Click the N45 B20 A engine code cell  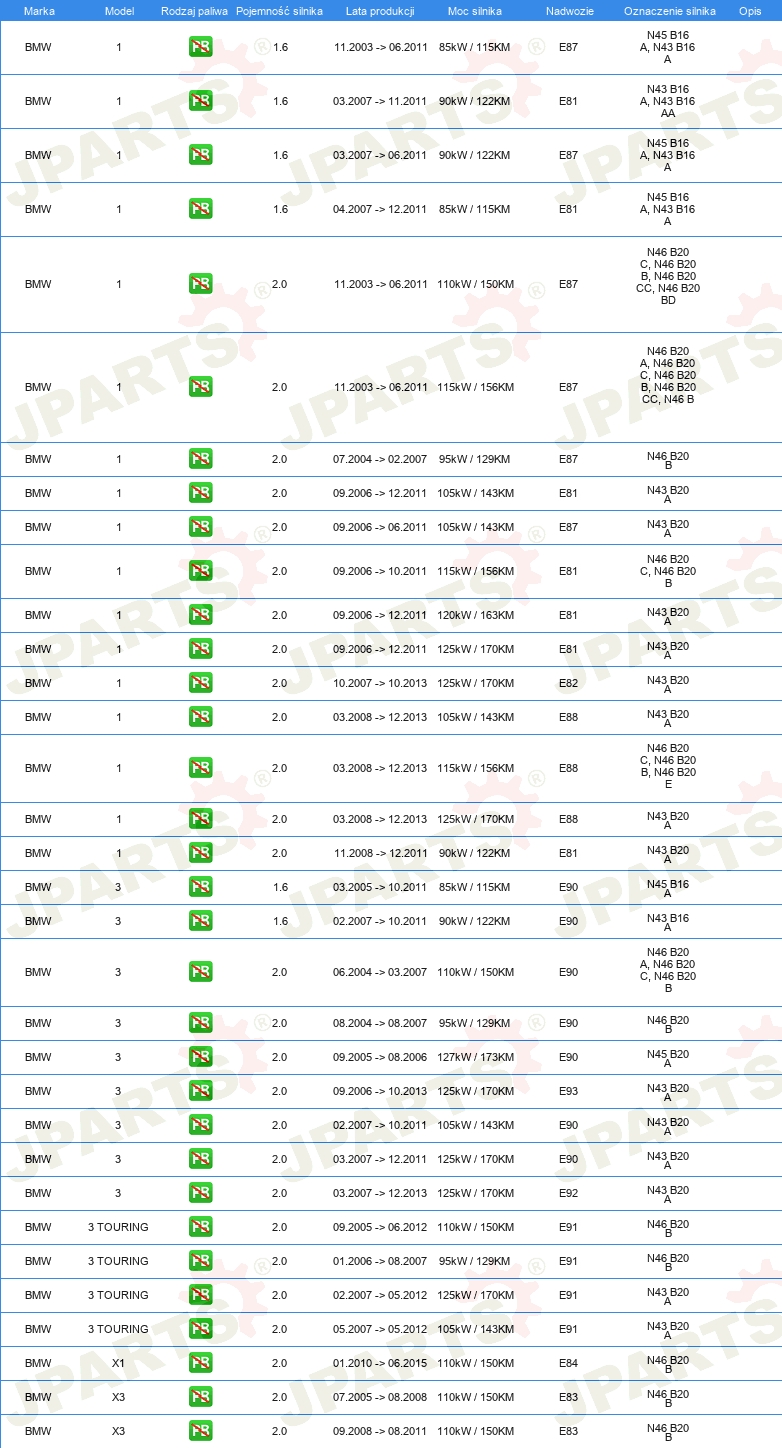tap(668, 1057)
